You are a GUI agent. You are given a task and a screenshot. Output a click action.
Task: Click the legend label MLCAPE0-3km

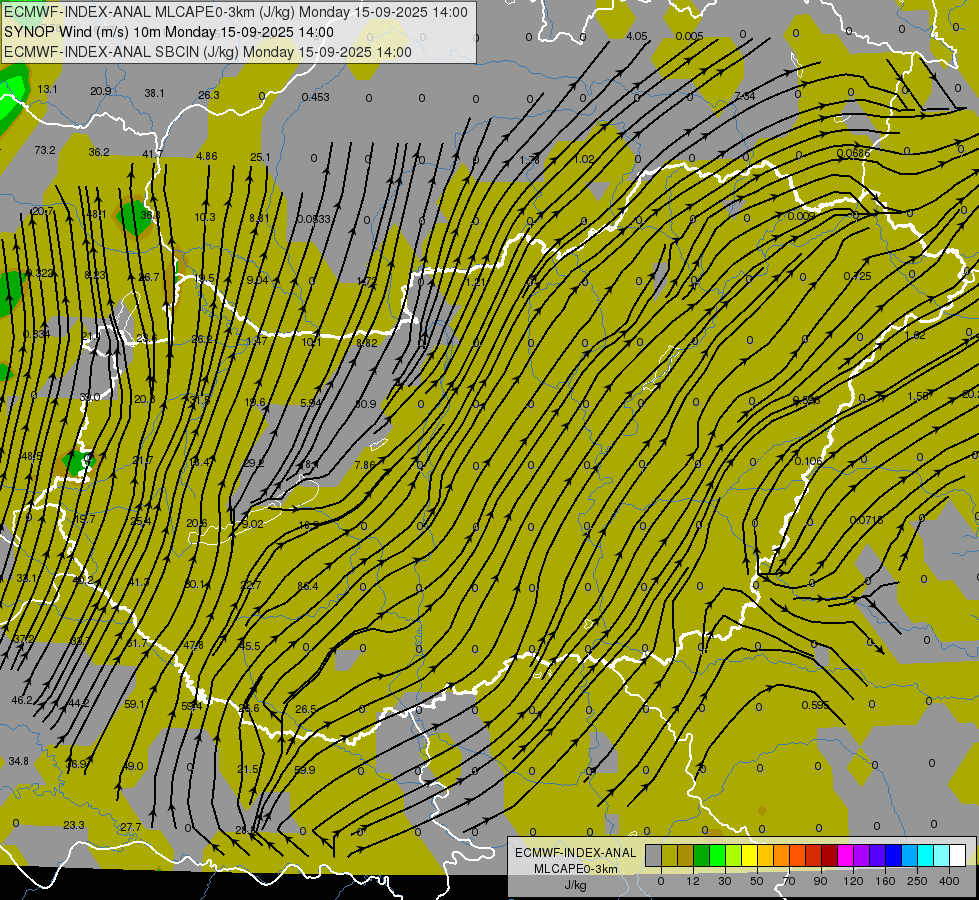(575, 869)
